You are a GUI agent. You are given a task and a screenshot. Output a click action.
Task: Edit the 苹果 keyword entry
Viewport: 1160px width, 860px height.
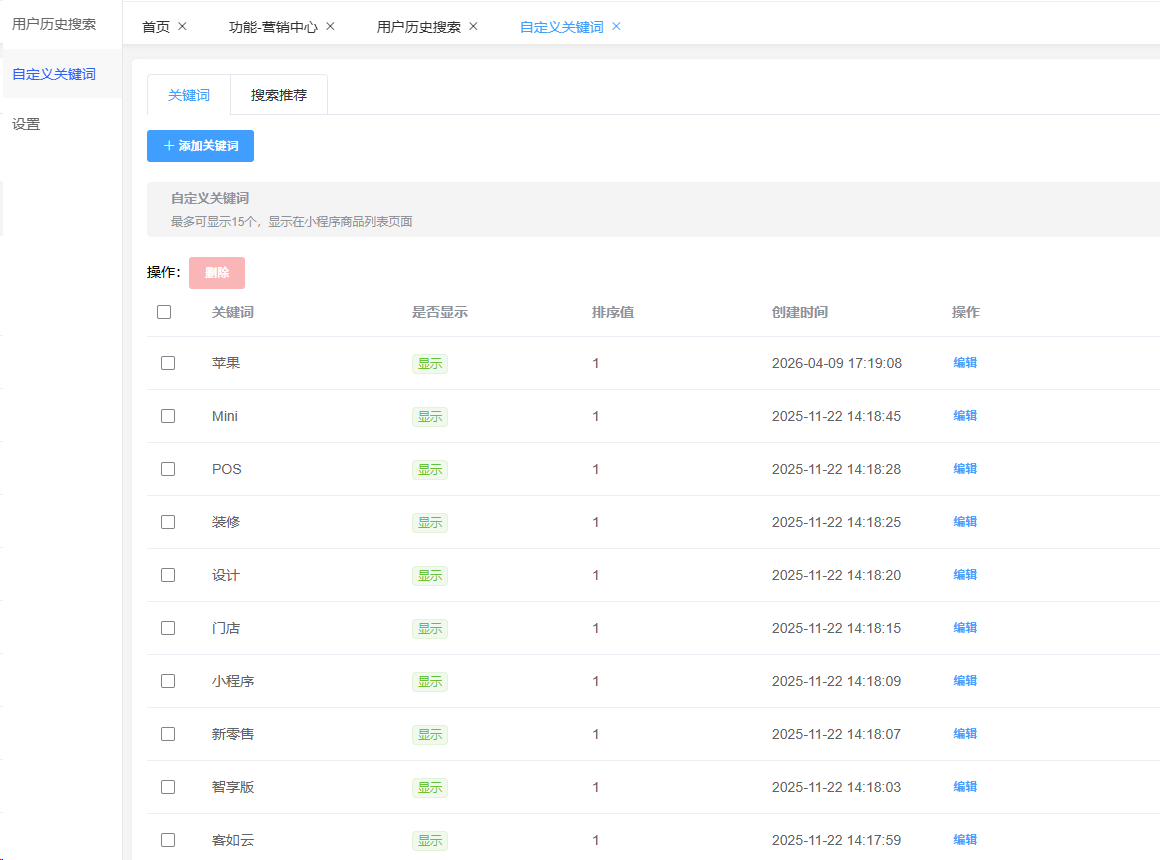965,363
